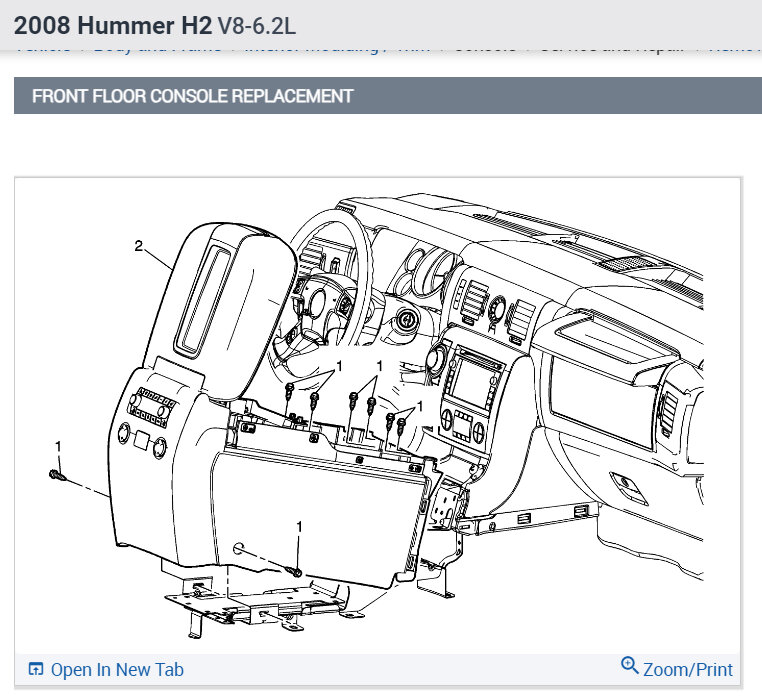Select the 2008 Hummer H2 V8-6.2L title
Viewport: 762px width, 699px height.
[x=155, y=25]
